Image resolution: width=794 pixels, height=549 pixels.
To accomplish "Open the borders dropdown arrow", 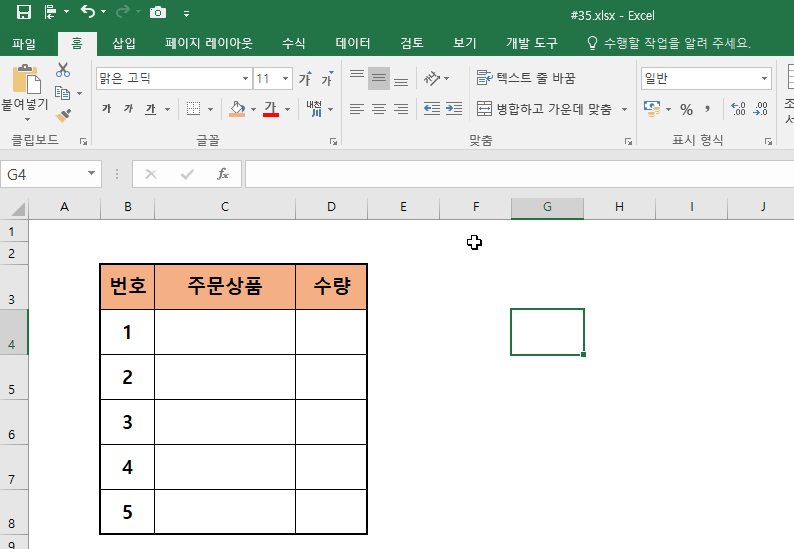I will (x=211, y=109).
